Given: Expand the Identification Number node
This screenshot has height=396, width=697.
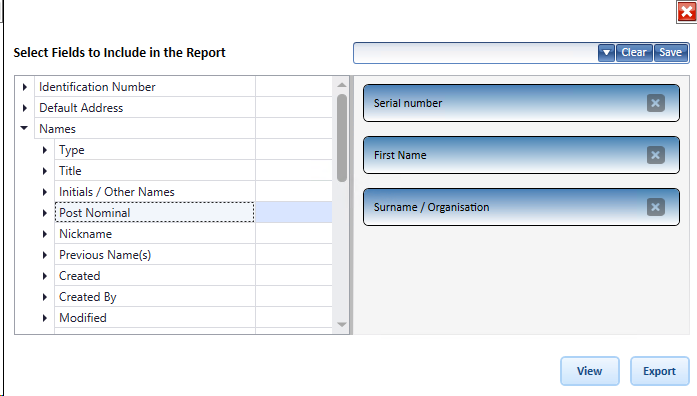Looking at the screenshot, I should 25,87.
